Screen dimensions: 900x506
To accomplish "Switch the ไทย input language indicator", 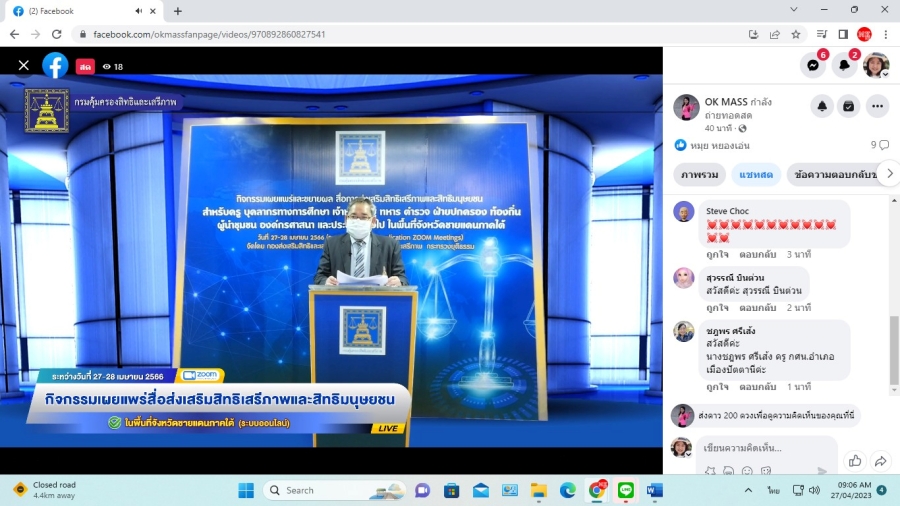I will (x=773, y=491).
